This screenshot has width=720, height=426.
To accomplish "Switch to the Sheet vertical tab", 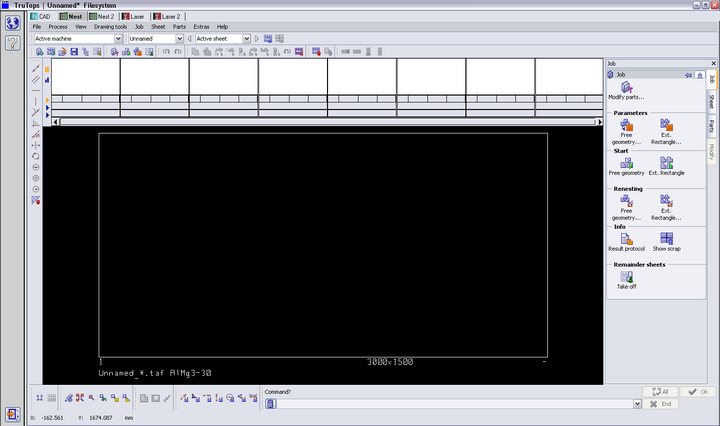I will tap(711, 101).
